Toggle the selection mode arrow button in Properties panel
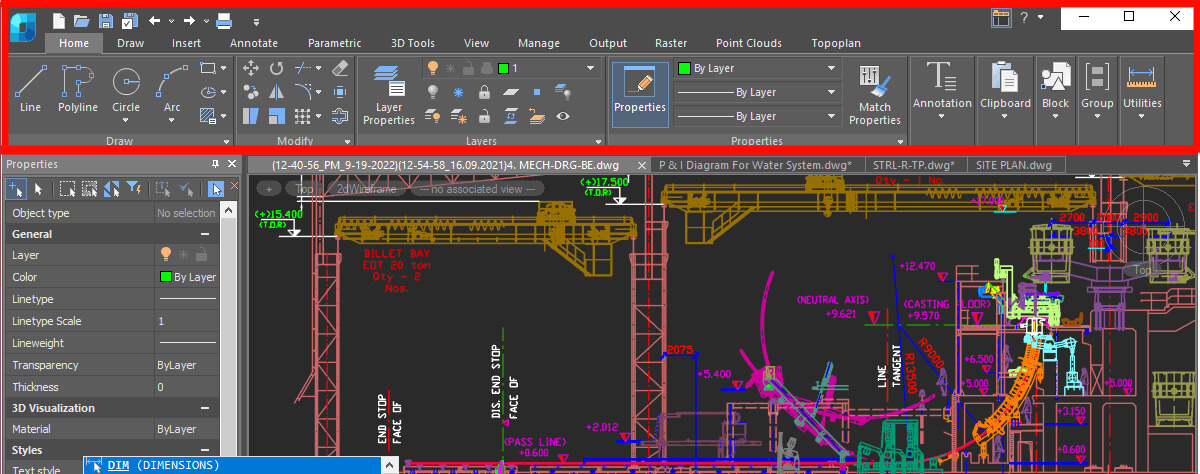Image resolution: width=1200 pixels, height=474 pixels. pos(216,188)
